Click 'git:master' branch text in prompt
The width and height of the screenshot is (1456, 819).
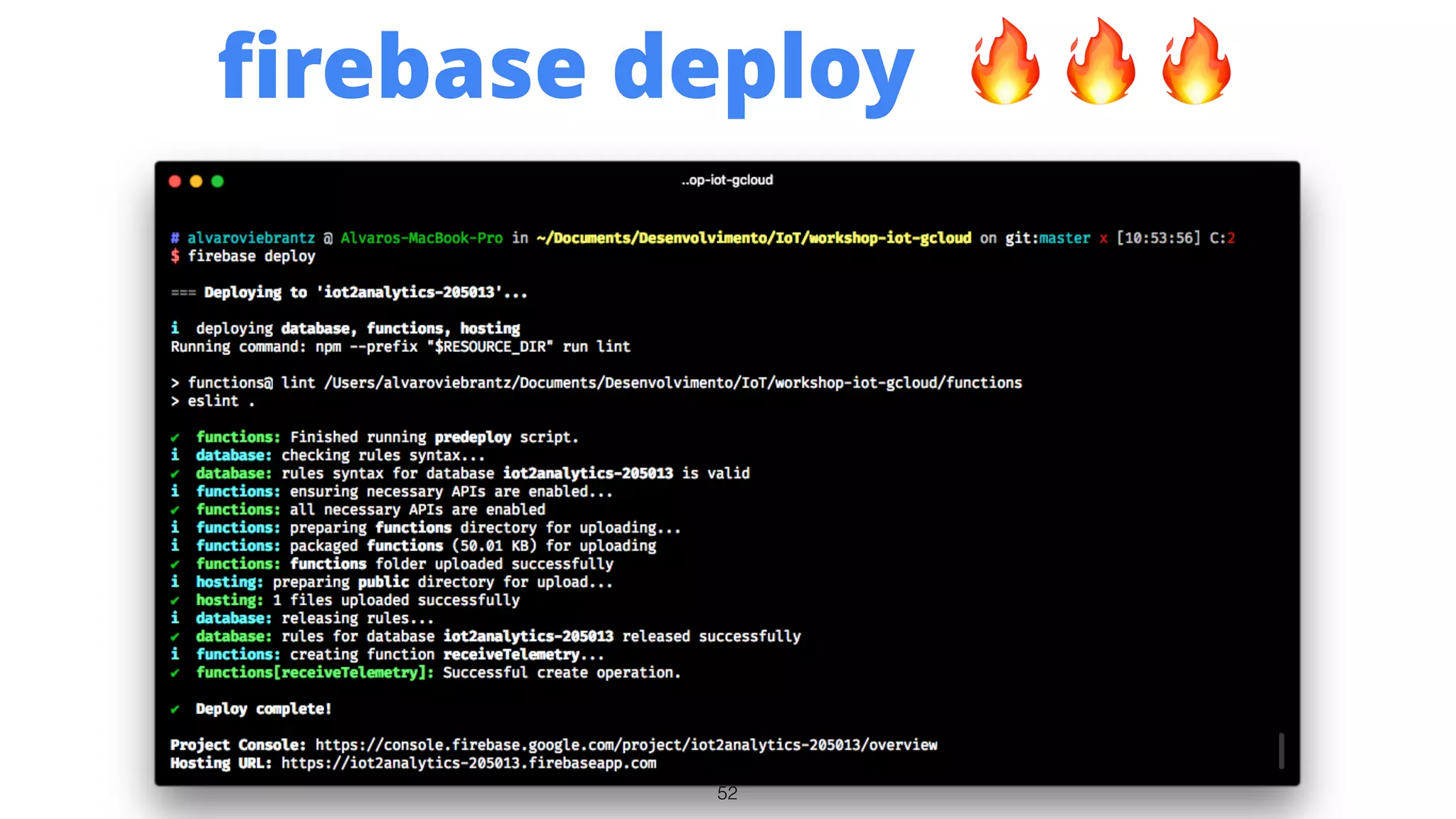point(1047,238)
